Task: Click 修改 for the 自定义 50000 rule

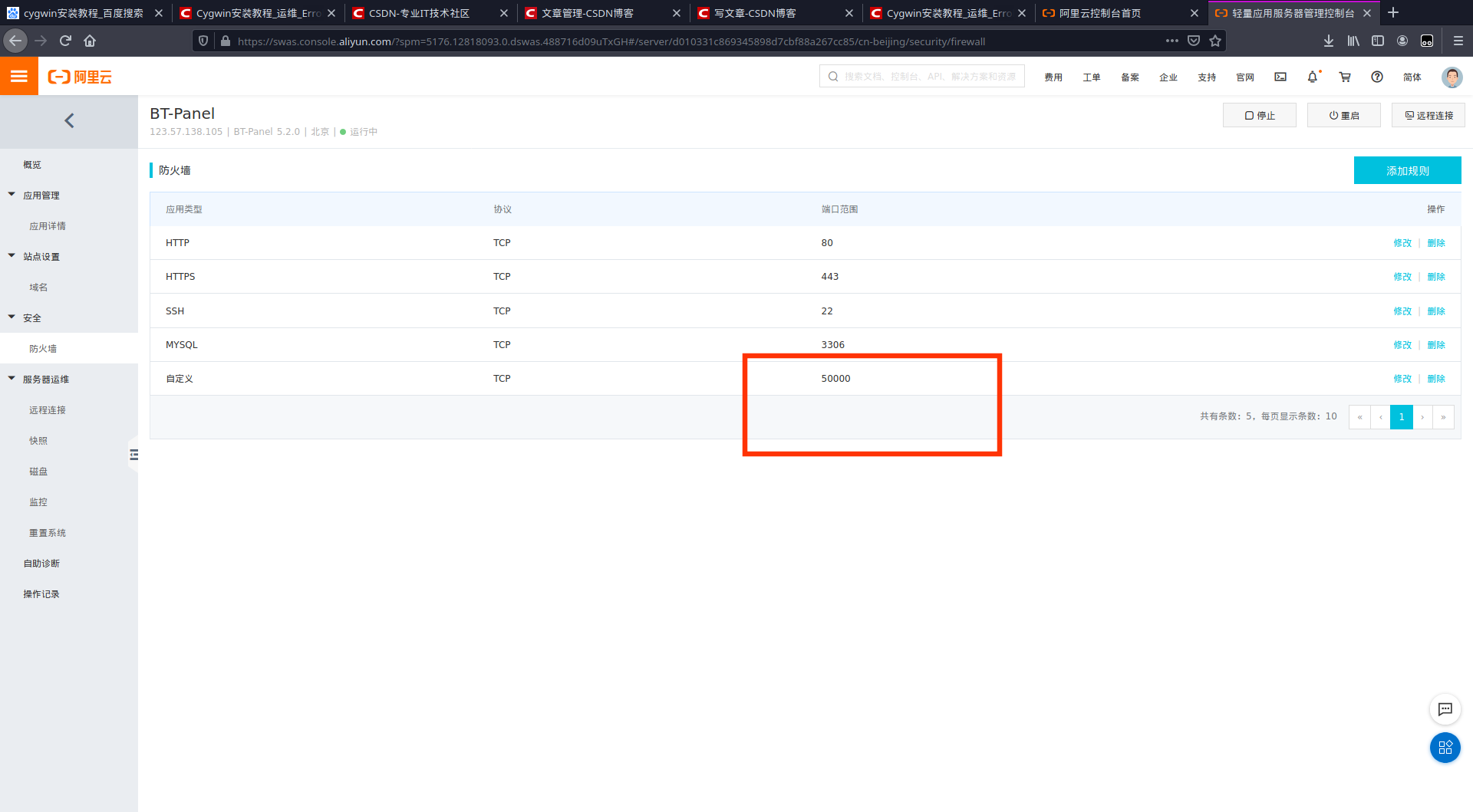Action: tap(1402, 379)
